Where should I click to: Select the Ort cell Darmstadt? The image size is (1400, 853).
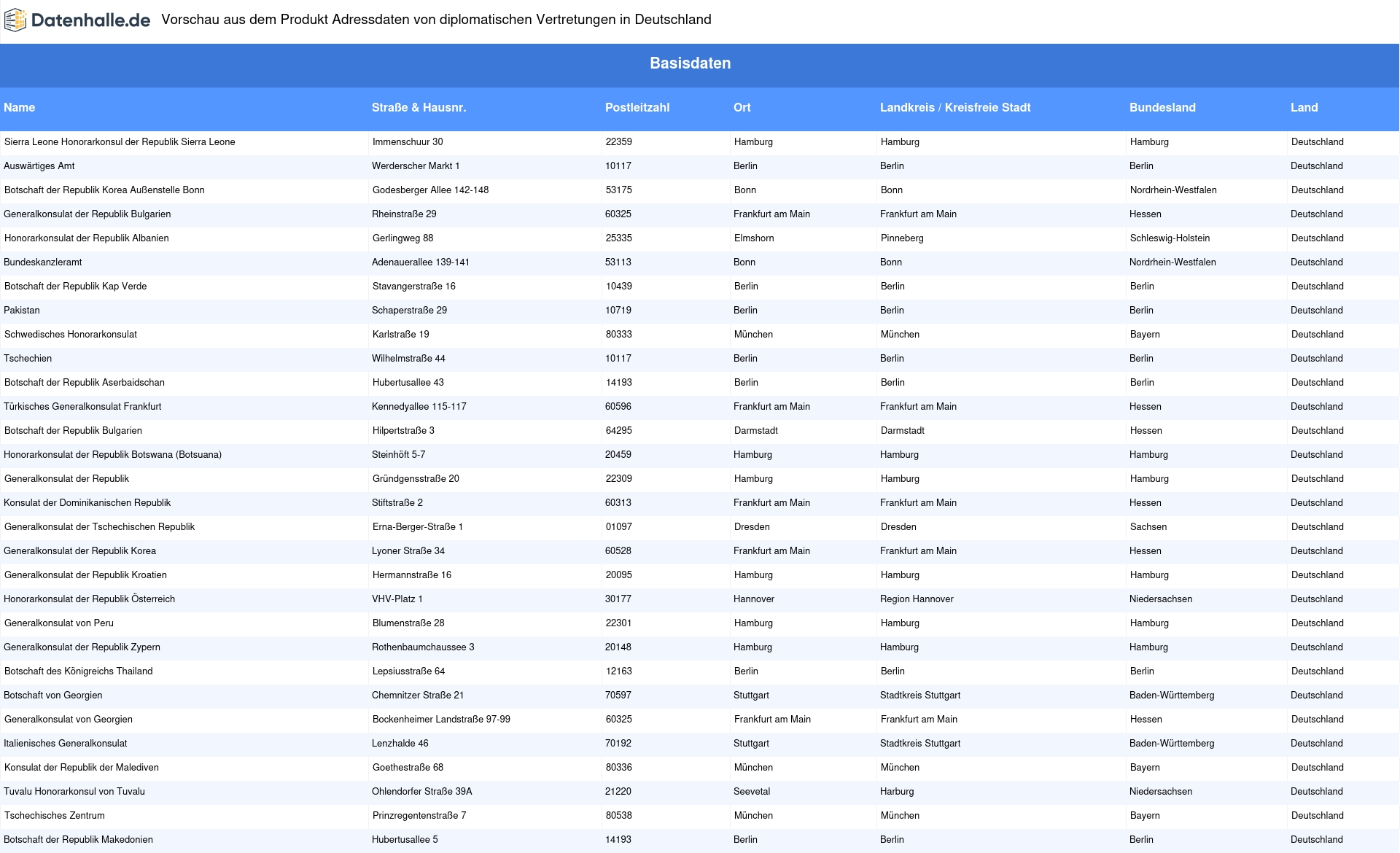click(x=756, y=430)
